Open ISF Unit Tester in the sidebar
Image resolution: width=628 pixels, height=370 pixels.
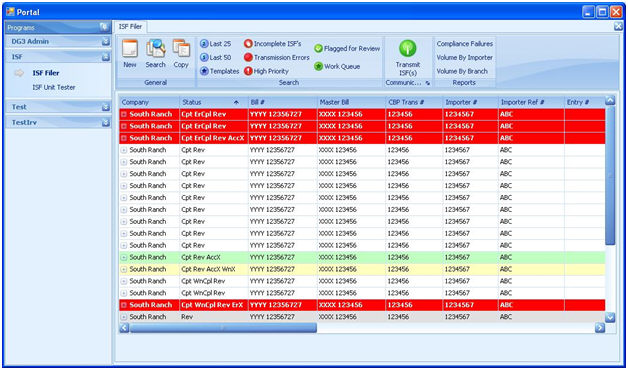pos(54,87)
